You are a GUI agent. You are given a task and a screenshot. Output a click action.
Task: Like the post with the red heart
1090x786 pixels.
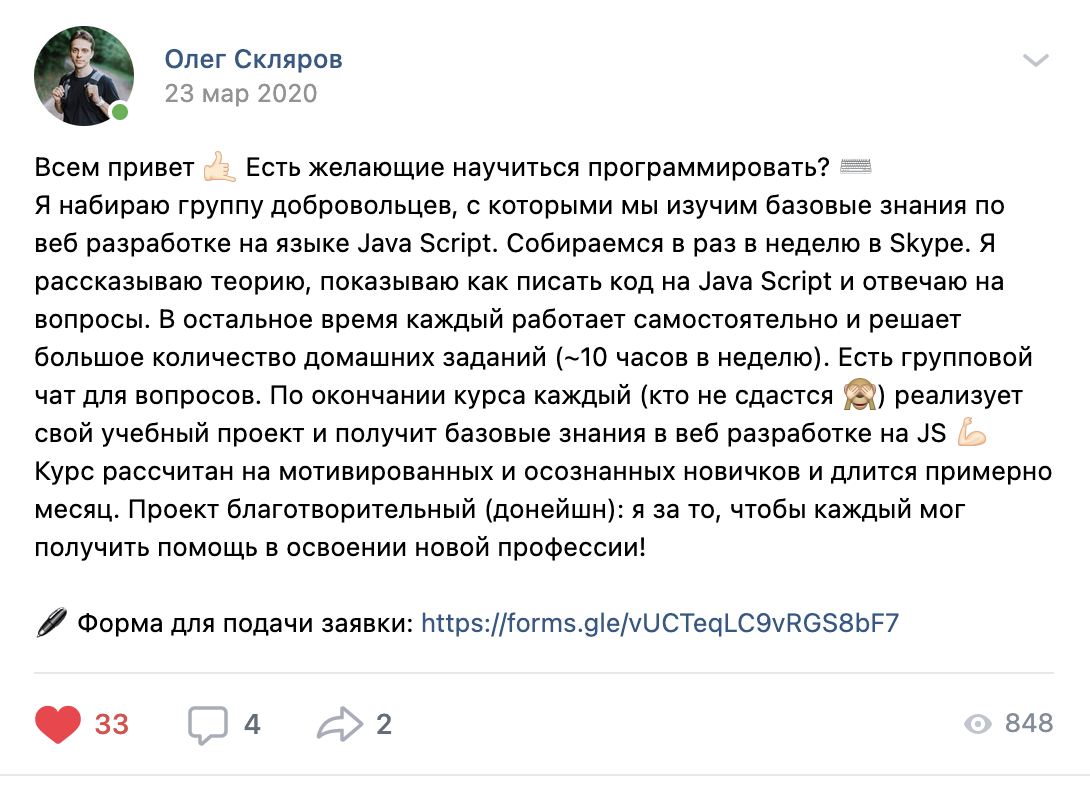coord(58,724)
